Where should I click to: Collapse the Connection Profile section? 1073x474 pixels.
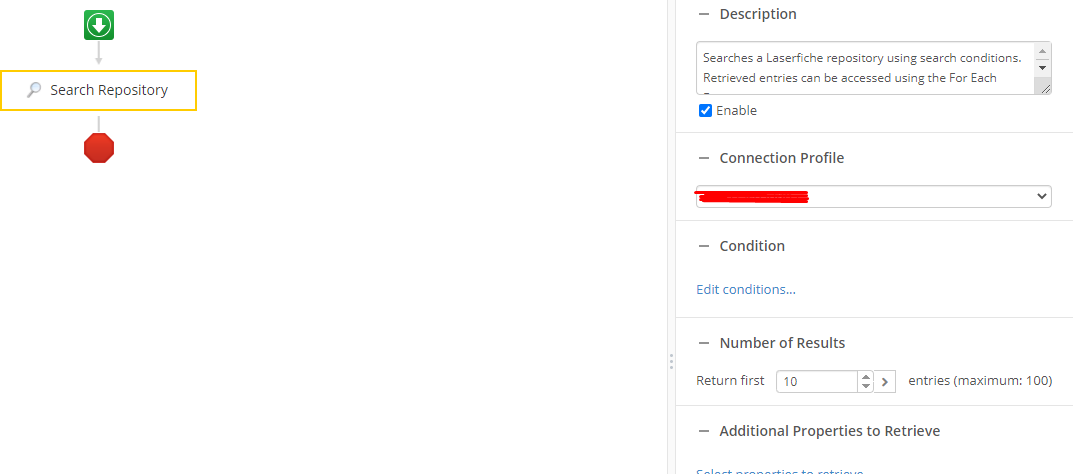coord(703,158)
